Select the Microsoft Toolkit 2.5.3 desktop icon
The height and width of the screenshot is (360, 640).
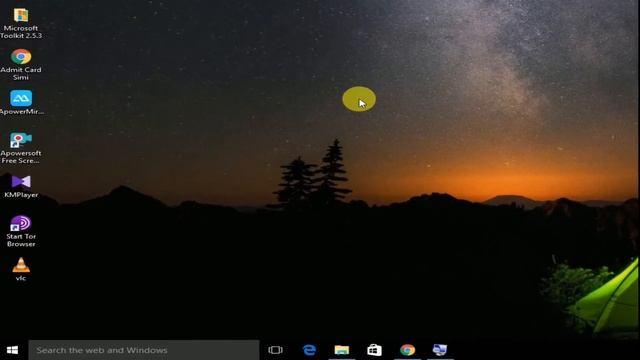click(x=21, y=24)
